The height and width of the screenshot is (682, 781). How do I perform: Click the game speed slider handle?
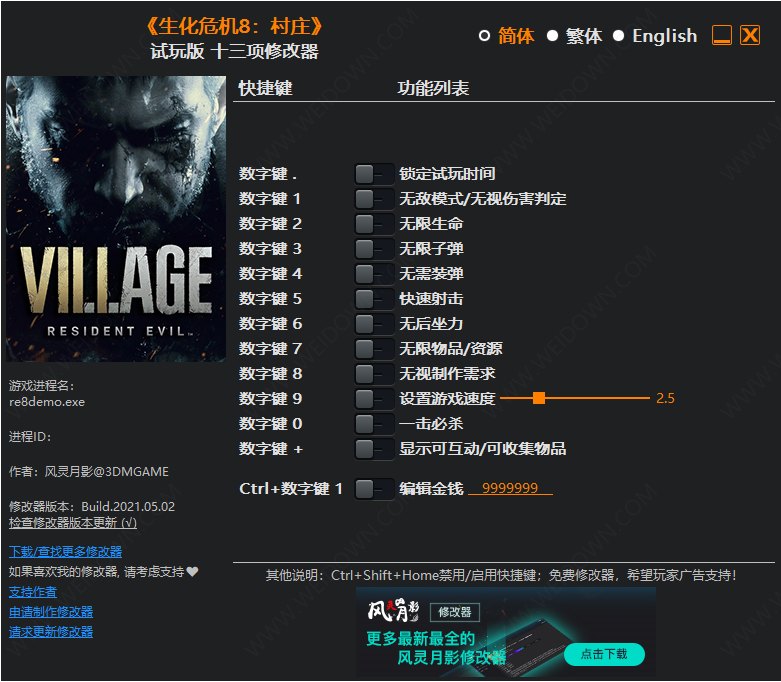538,398
